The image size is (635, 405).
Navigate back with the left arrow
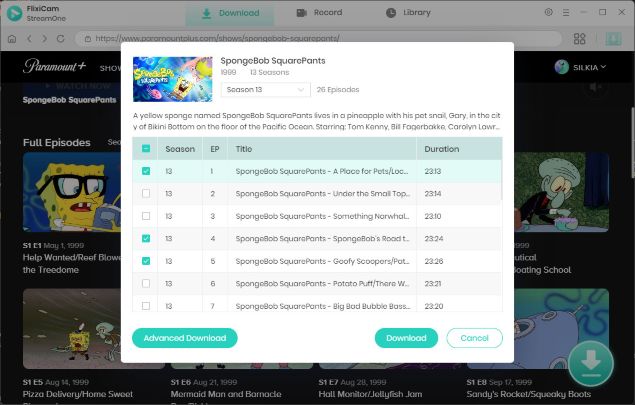pos(29,39)
